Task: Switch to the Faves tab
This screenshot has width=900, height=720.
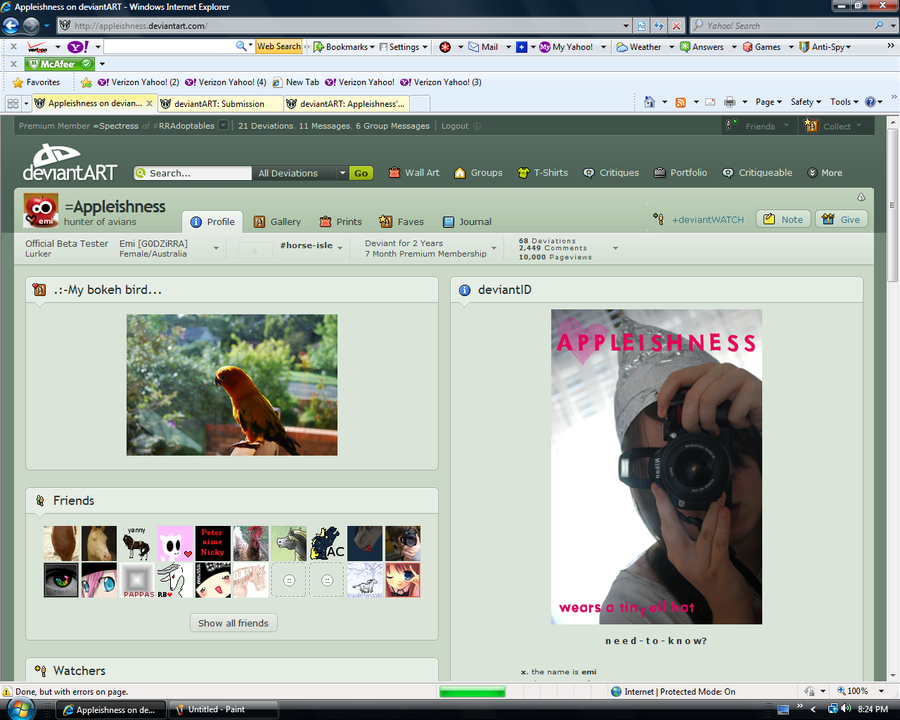Action: 401,222
